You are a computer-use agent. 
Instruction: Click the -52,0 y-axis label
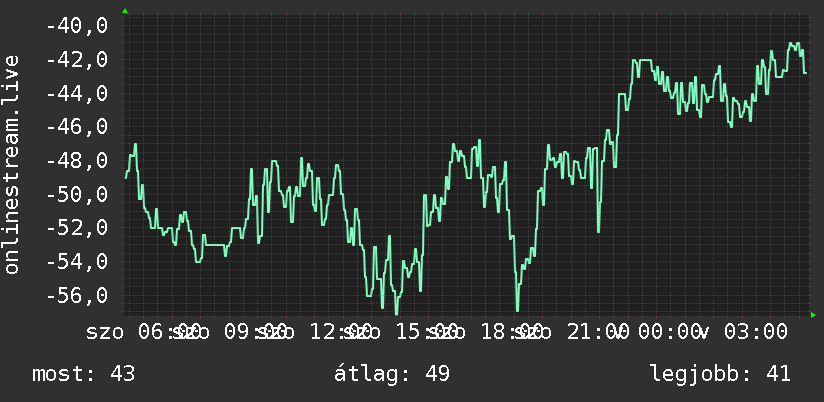[77, 228]
